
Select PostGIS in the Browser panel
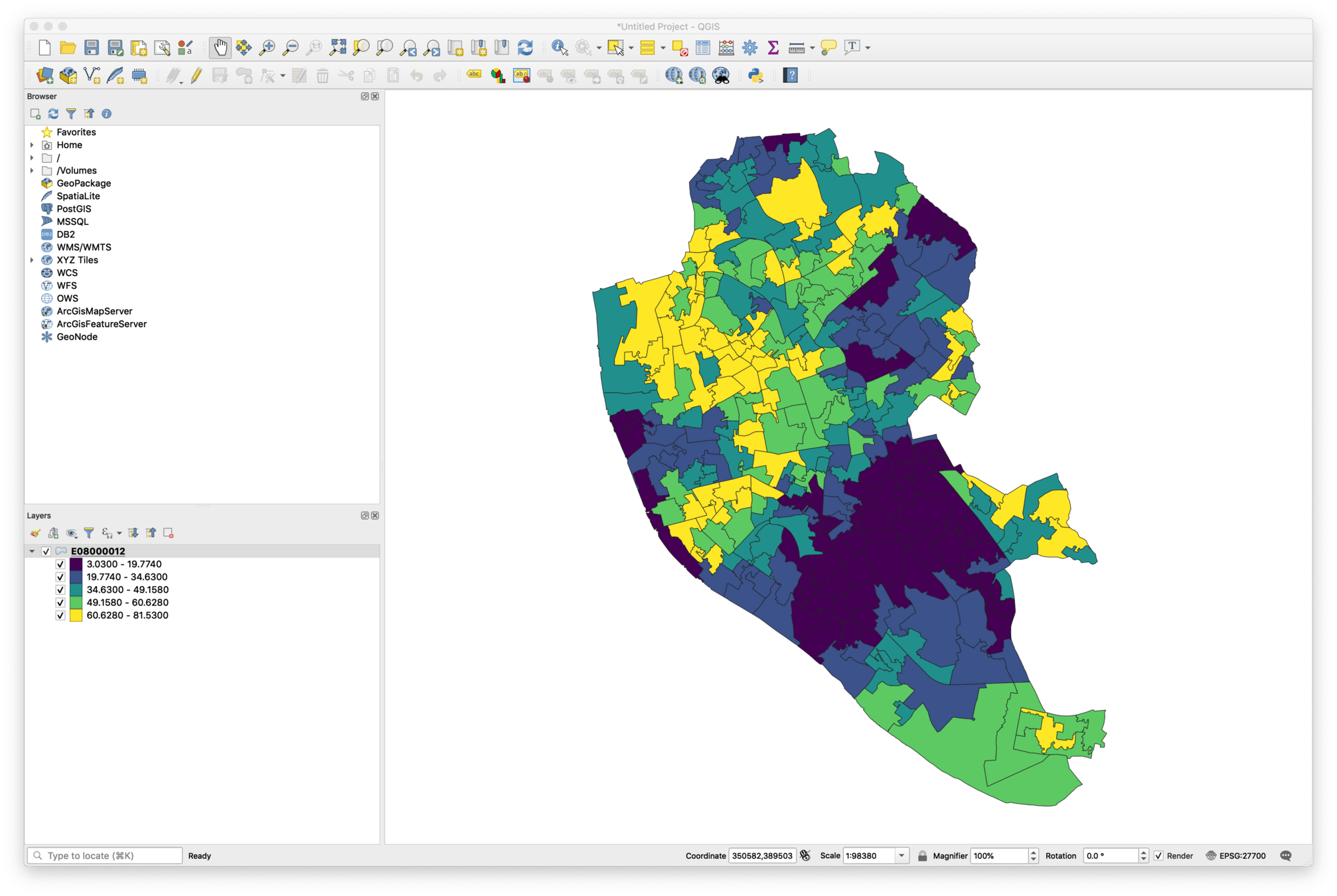(x=74, y=208)
